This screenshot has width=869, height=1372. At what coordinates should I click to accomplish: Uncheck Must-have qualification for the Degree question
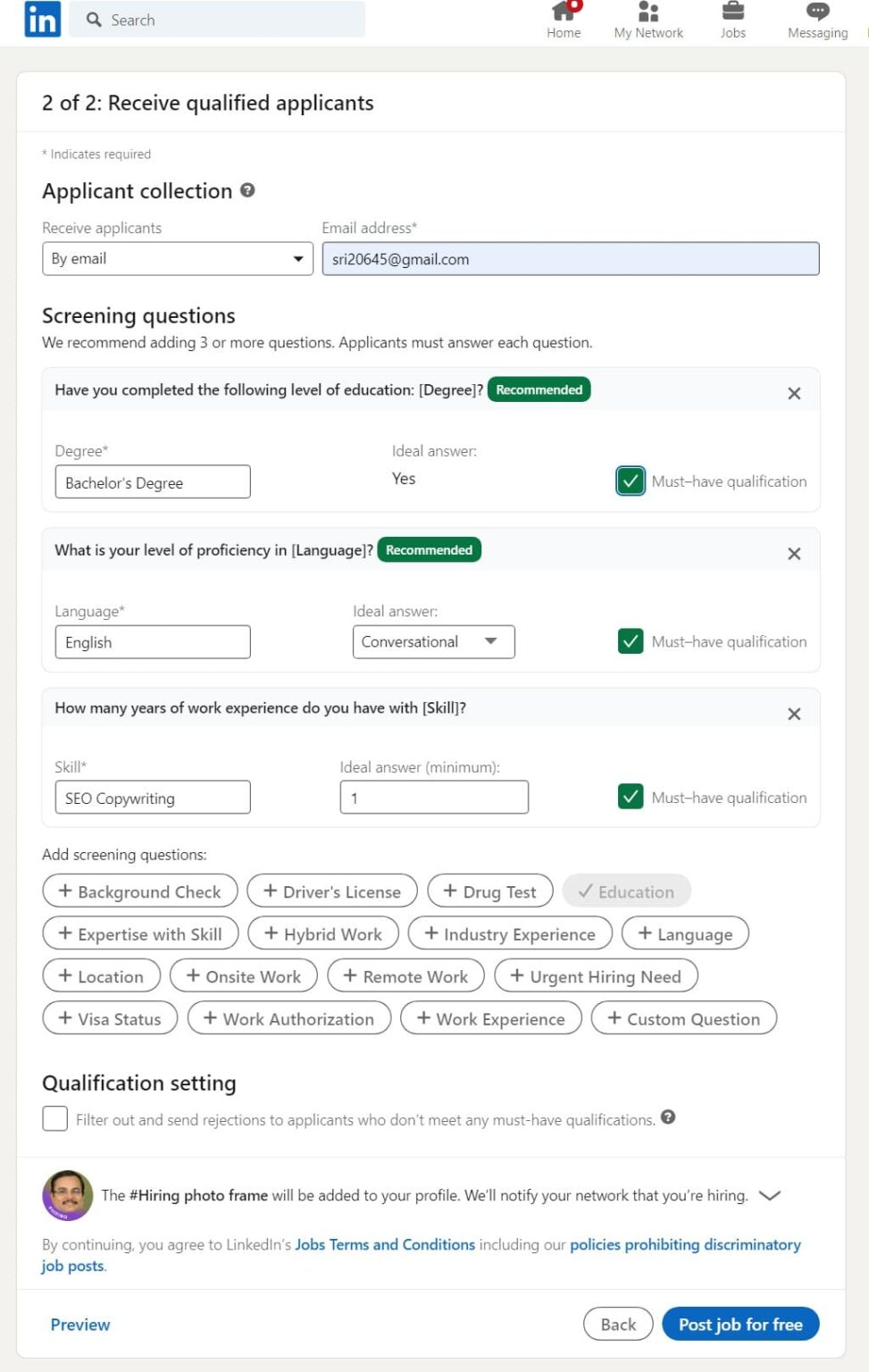tap(630, 481)
